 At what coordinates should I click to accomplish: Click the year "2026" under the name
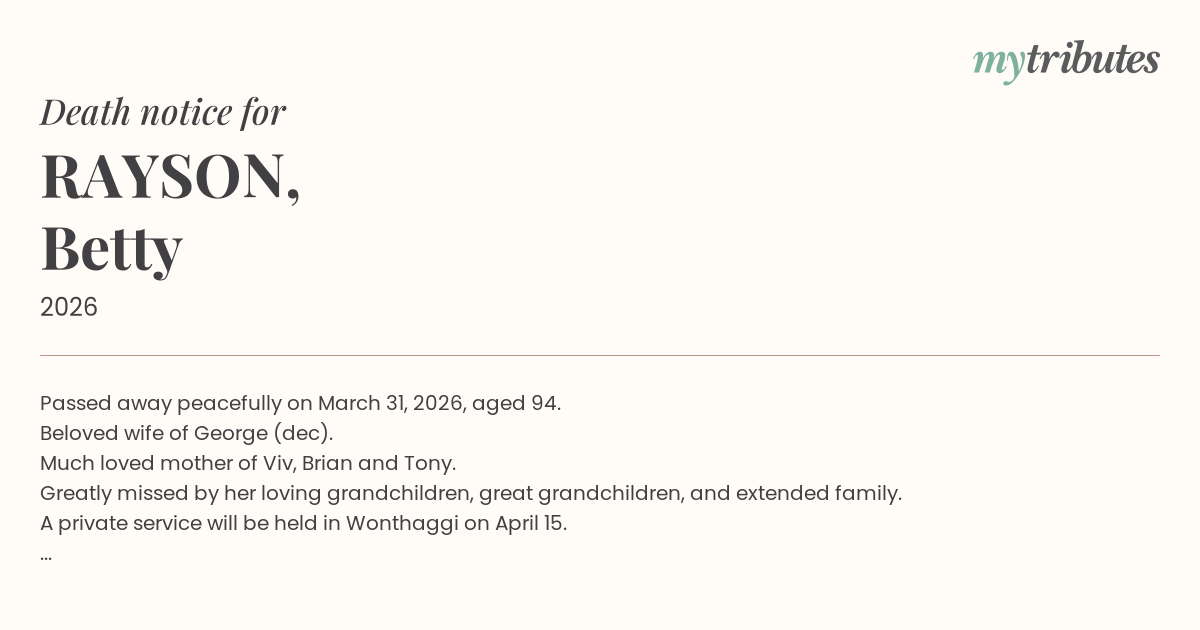[69, 307]
